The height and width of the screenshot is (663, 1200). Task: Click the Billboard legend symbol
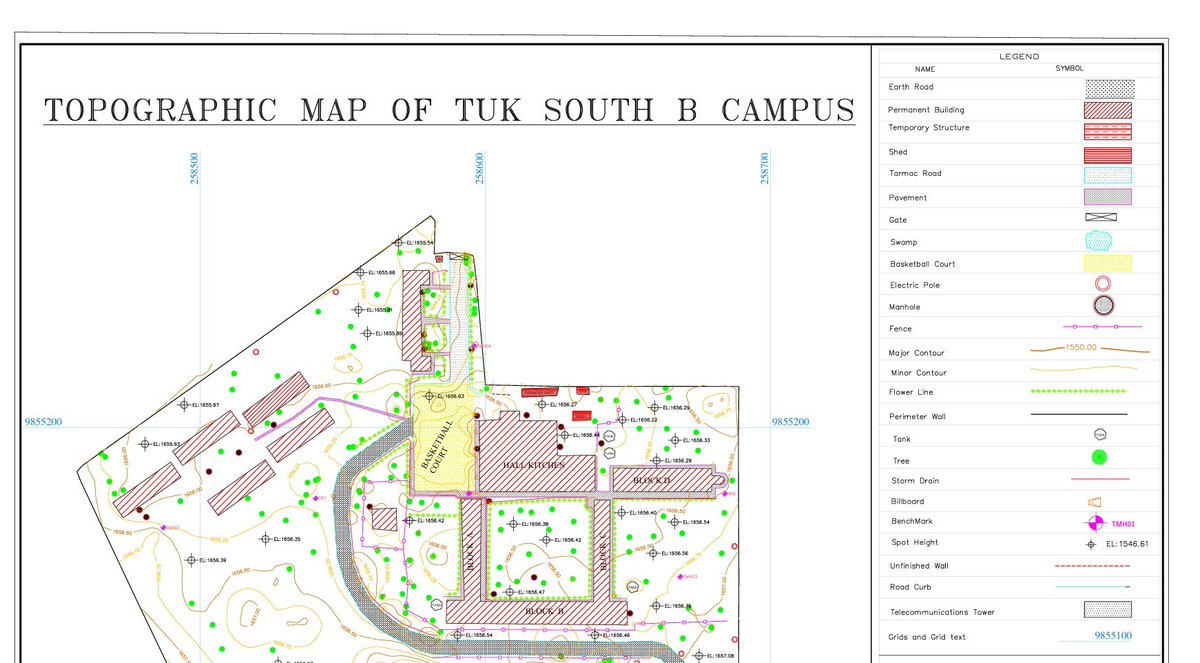point(1093,501)
